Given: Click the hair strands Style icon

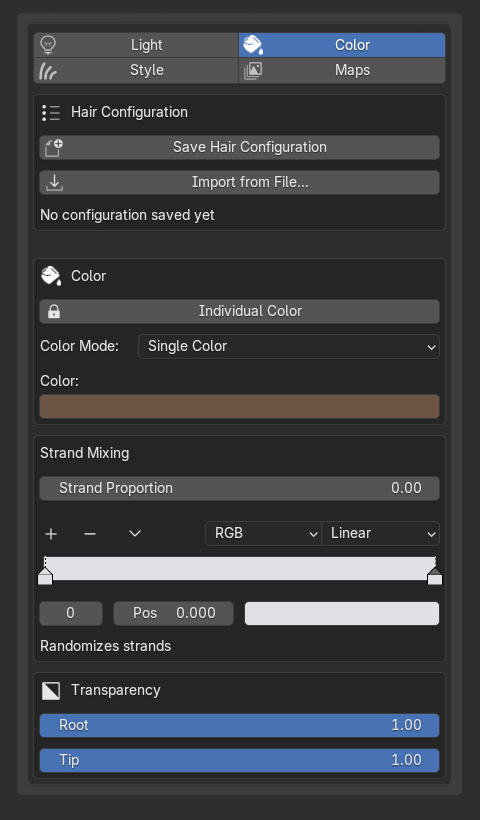Looking at the screenshot, I should [x=48, y=71].
